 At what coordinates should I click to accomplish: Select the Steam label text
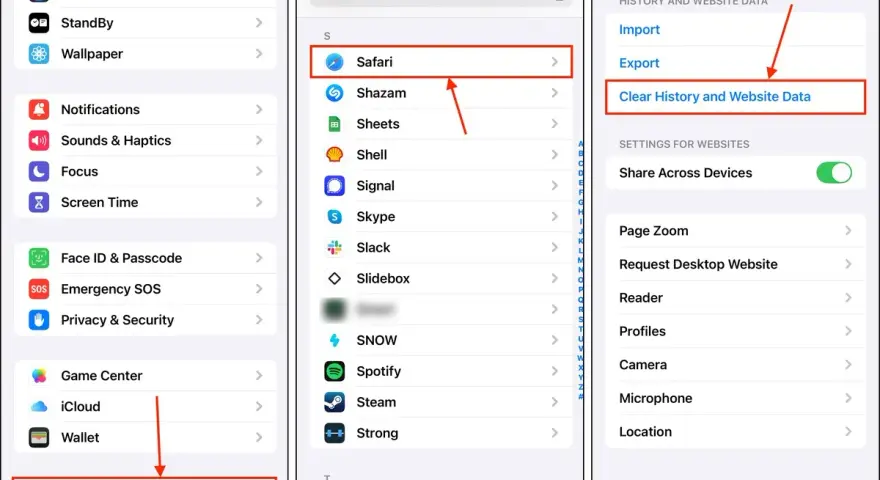click(376, 402)
